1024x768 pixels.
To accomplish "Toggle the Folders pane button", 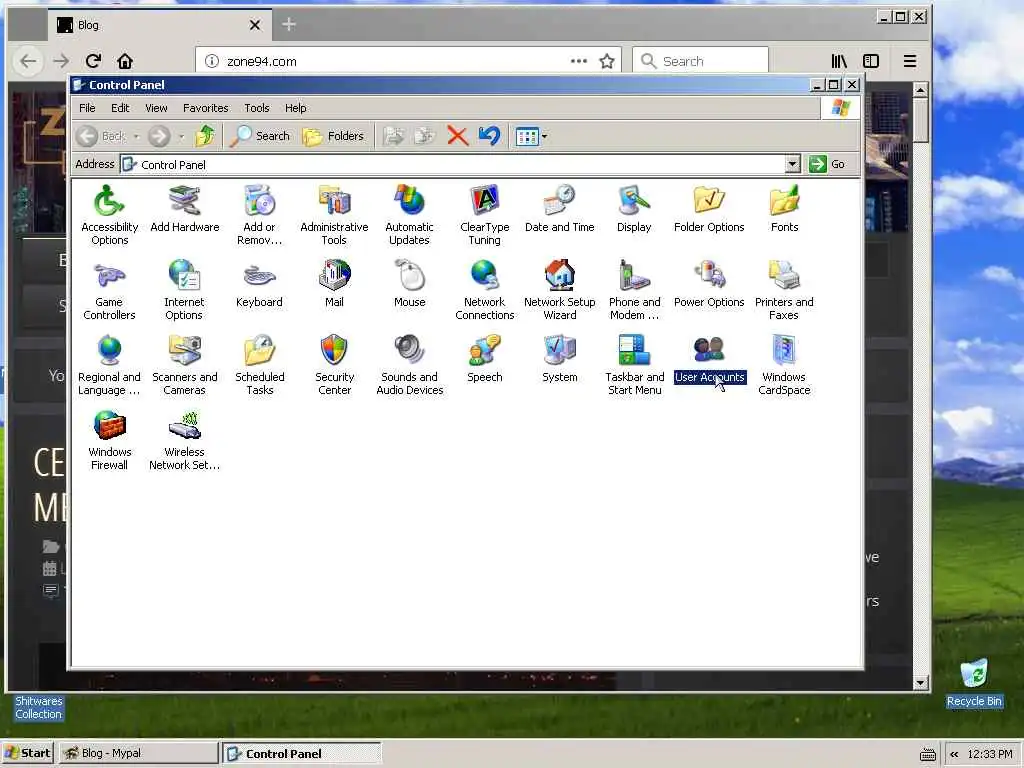I will point(333,136).
